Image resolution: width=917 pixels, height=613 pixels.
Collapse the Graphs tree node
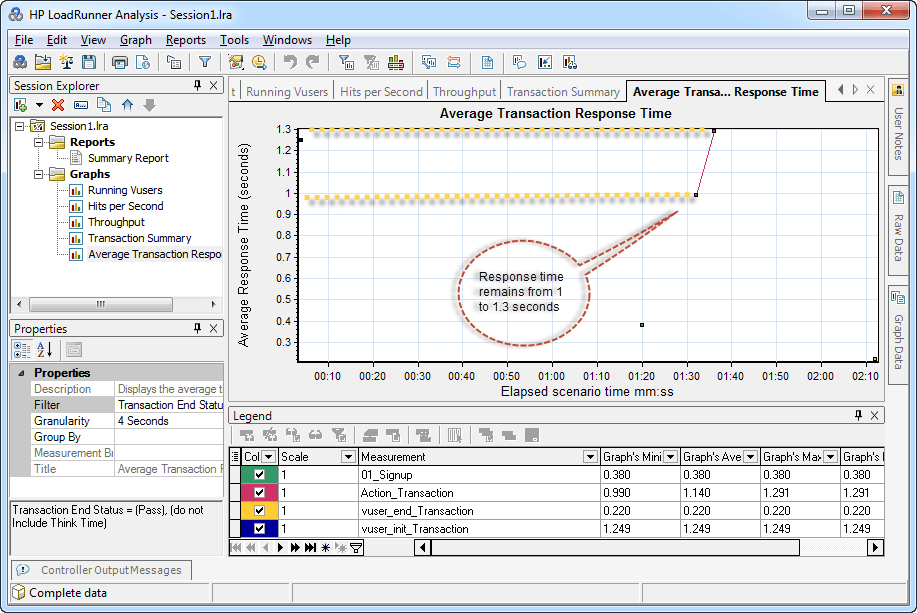(x=39, y=174)
